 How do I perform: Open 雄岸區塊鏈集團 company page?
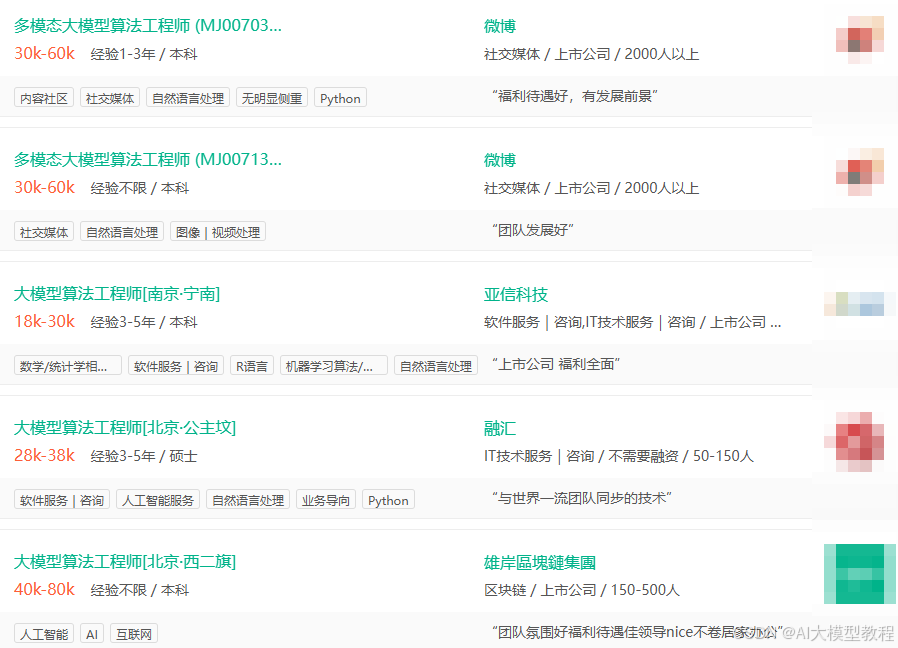[x=540, y=563]
